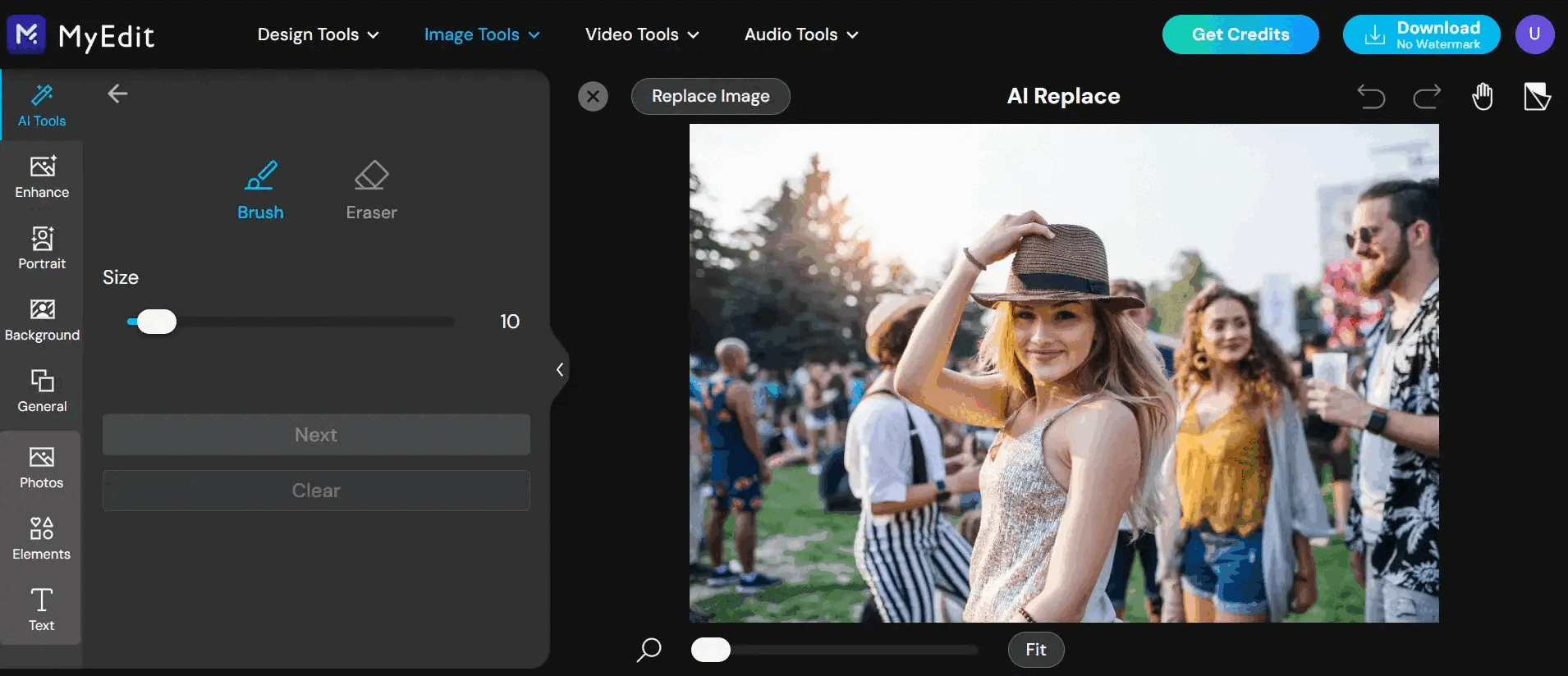Open the Portrait tools
Viewport: 1568px width, 676px height.
[42, 249]
